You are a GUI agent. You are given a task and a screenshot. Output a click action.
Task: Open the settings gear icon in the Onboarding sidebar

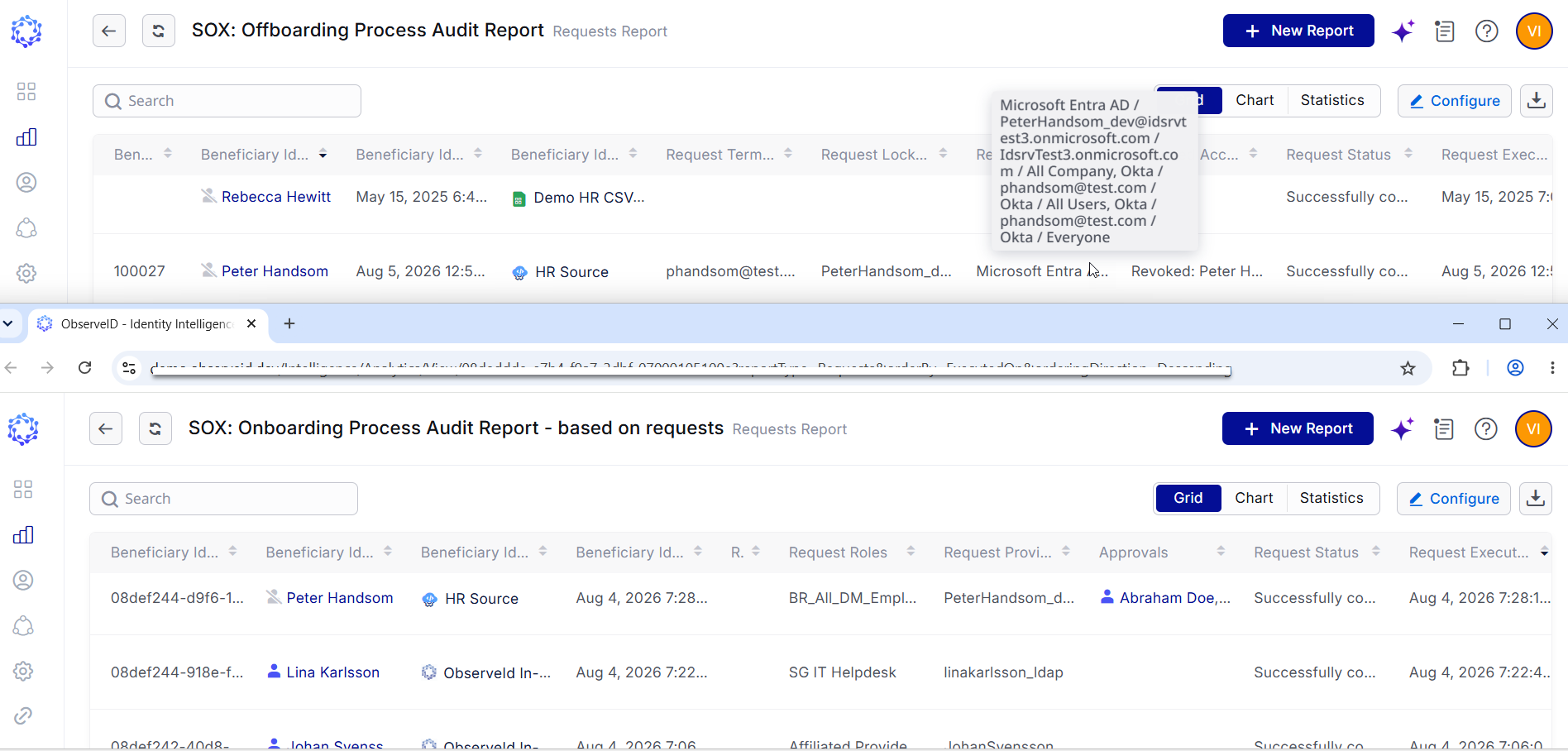[23, 671]
